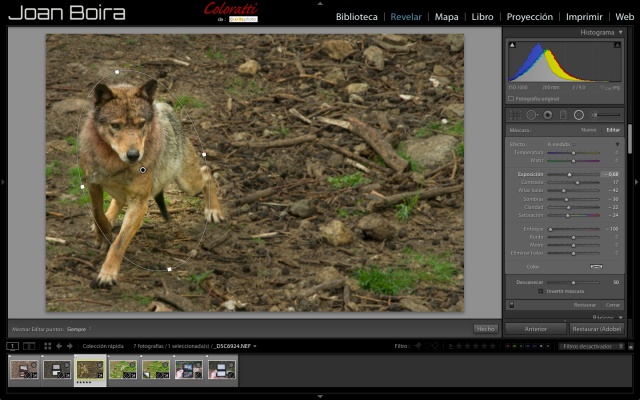
Task: Open the Web module
Action: pos(624,17)
